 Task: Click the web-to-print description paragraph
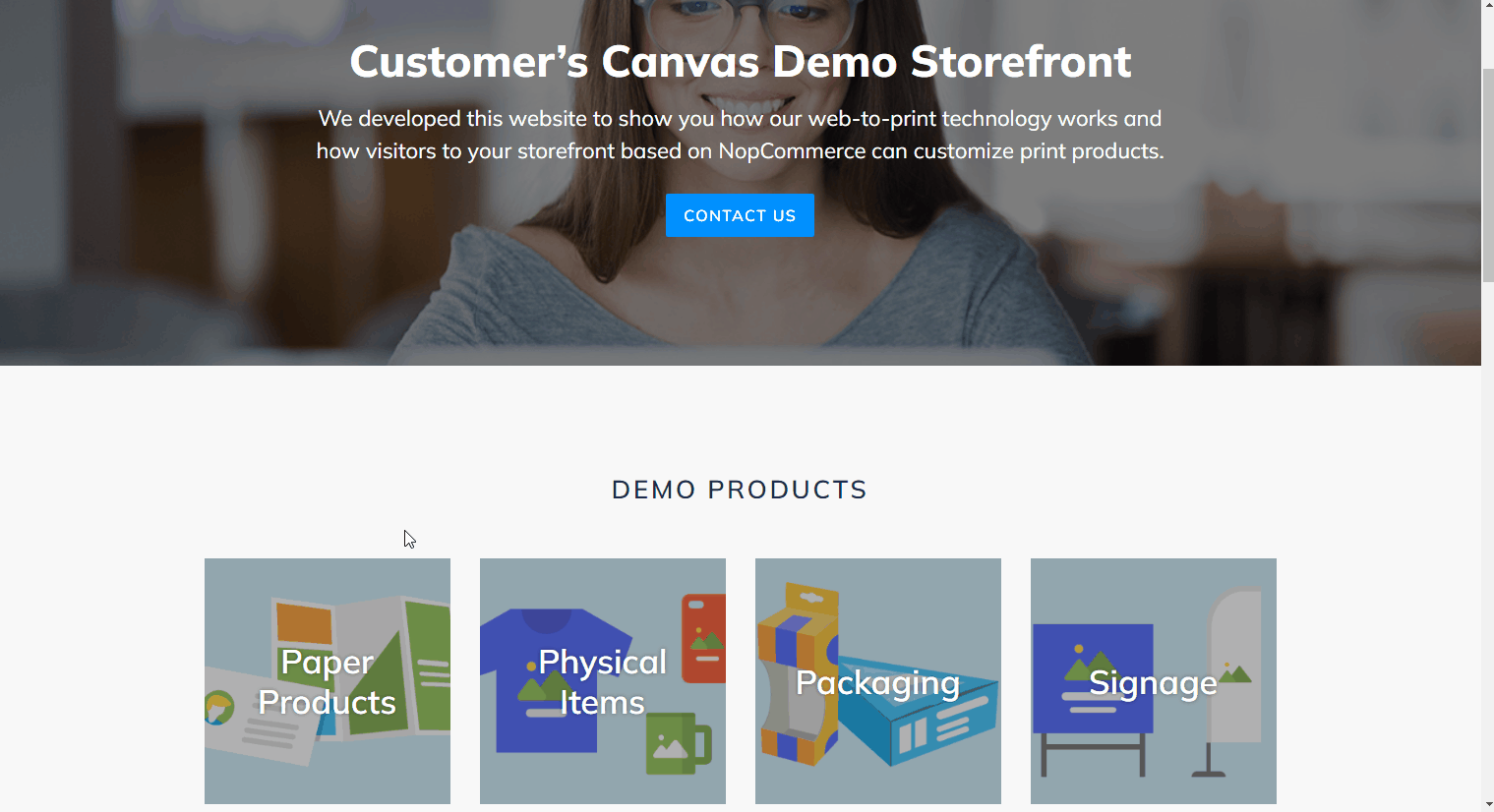741,135
